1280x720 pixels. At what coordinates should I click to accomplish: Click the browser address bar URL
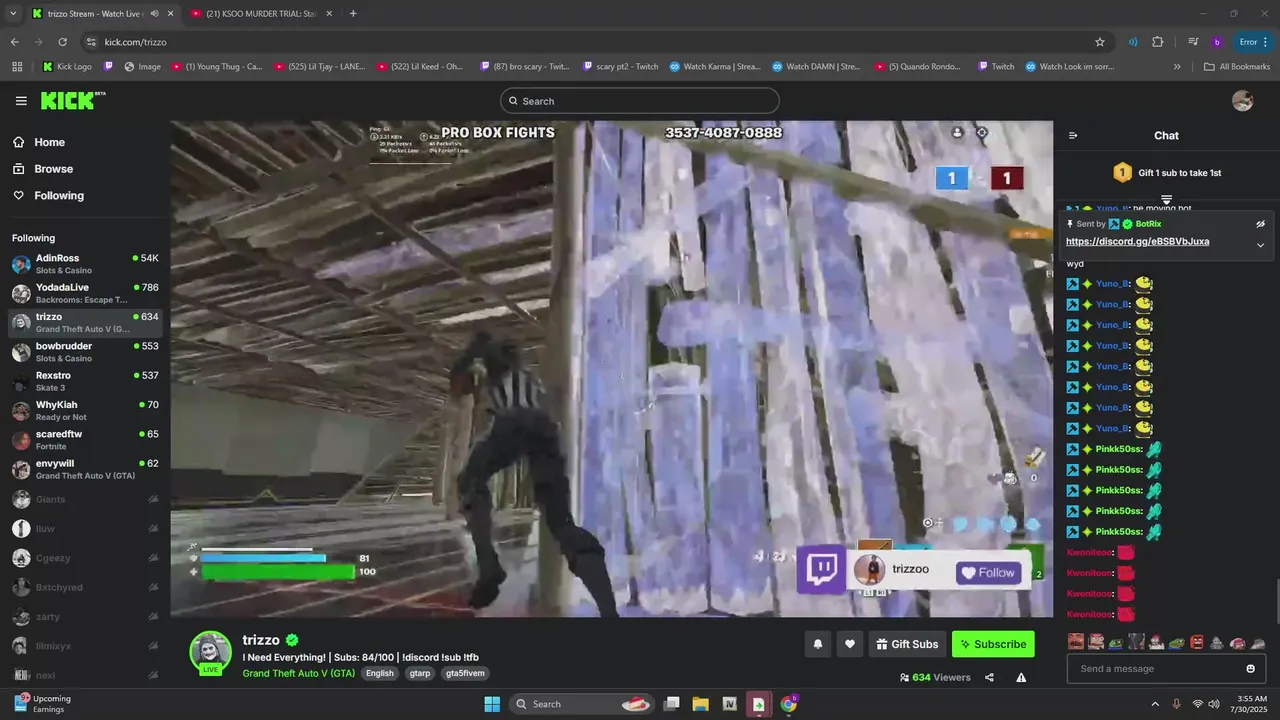135,42
